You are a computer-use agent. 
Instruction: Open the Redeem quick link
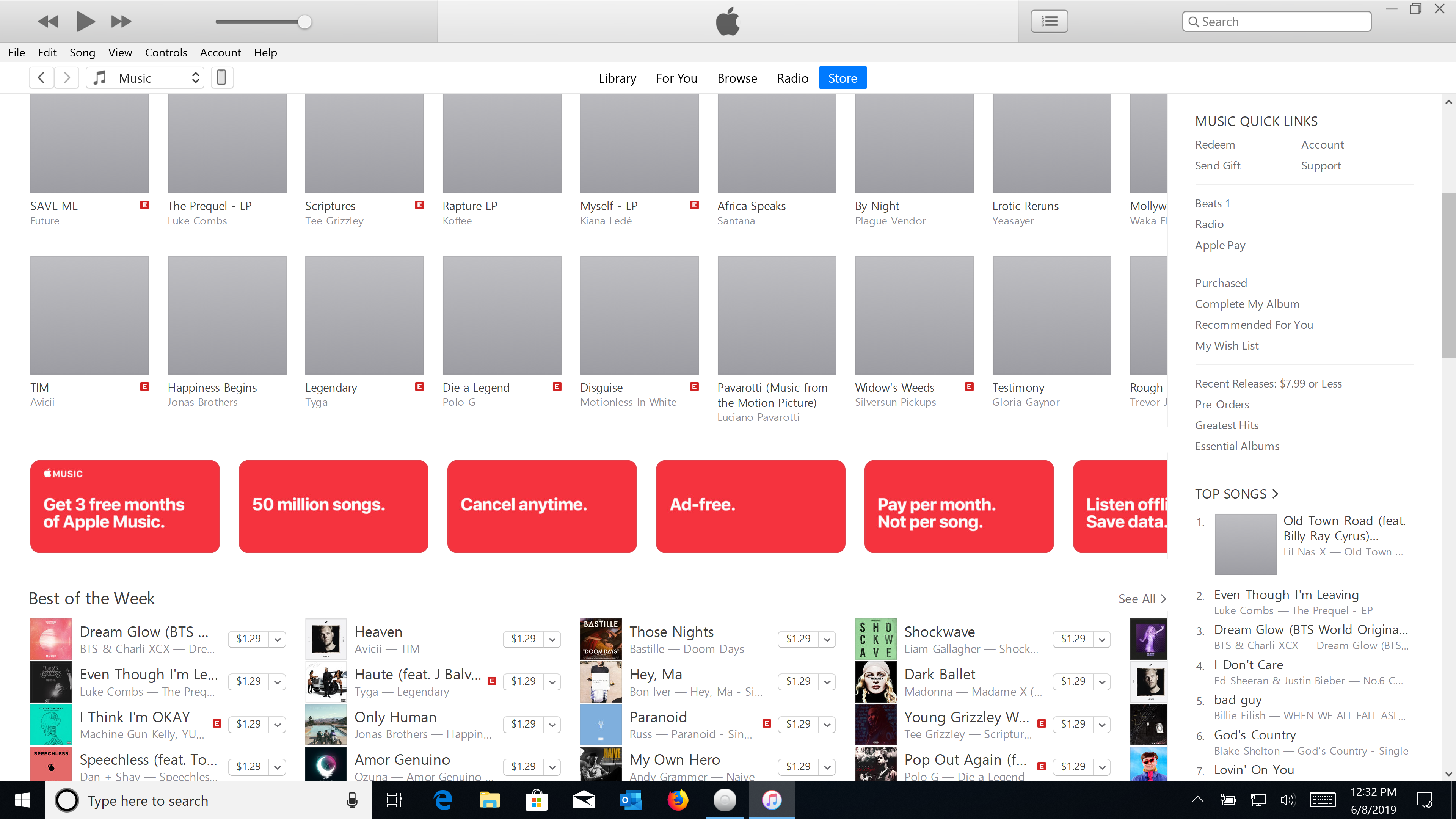[1214, 145]
